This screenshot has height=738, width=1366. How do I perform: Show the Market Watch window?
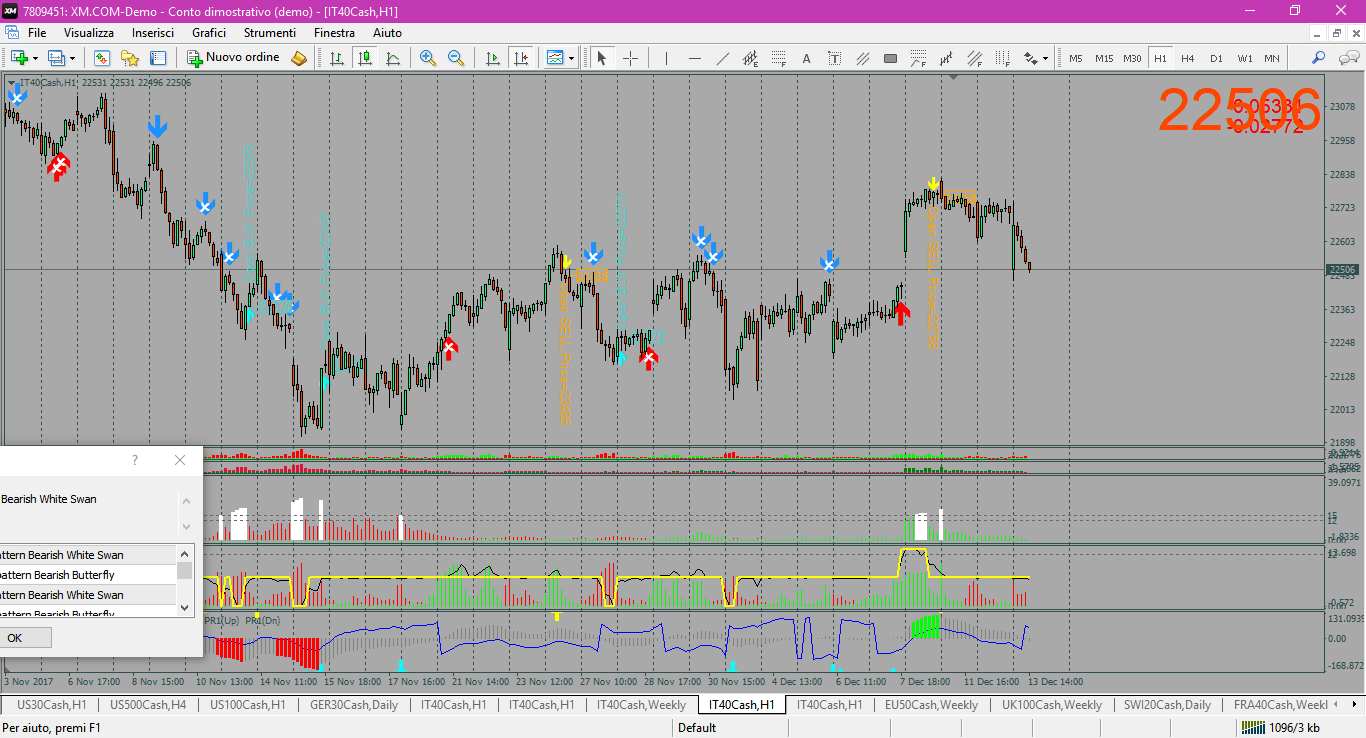102,58
